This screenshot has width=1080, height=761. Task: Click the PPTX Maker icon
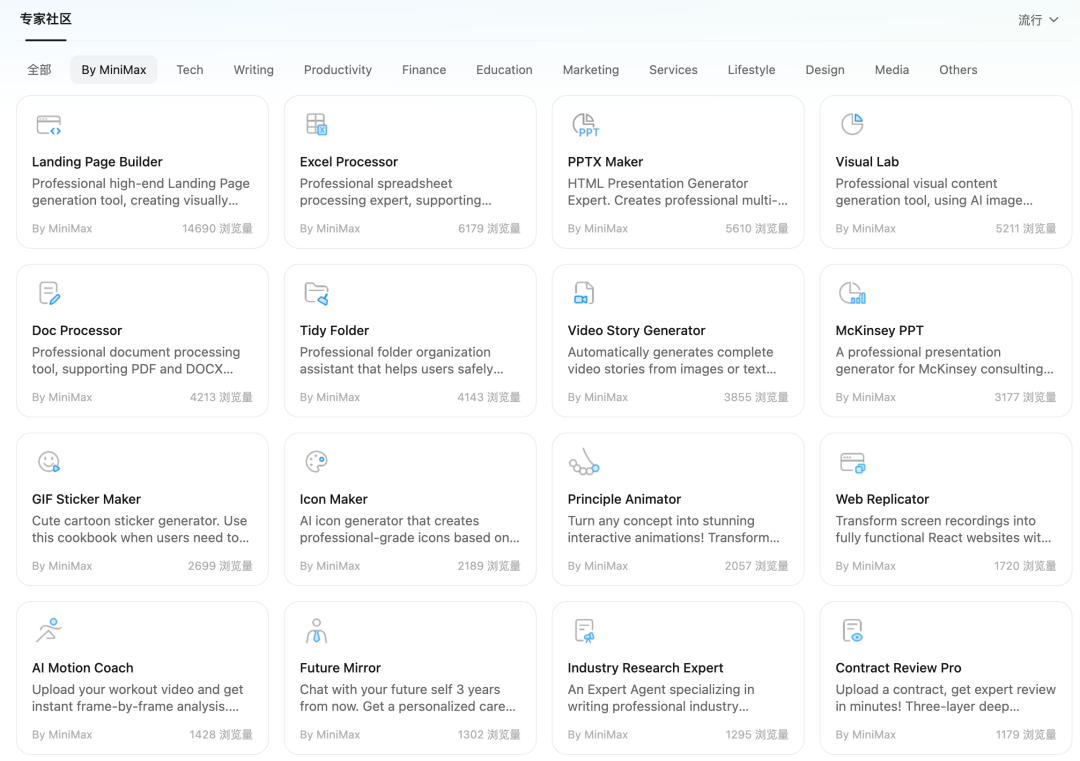pos(585,125)
